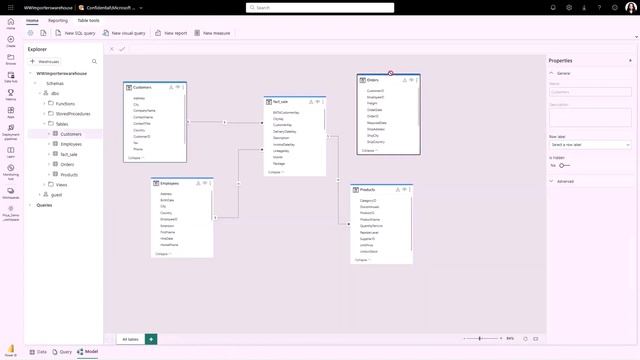Open Browse in the left navigation rail
The width and height of the screenshot is (640, 360).
(11, 59)
